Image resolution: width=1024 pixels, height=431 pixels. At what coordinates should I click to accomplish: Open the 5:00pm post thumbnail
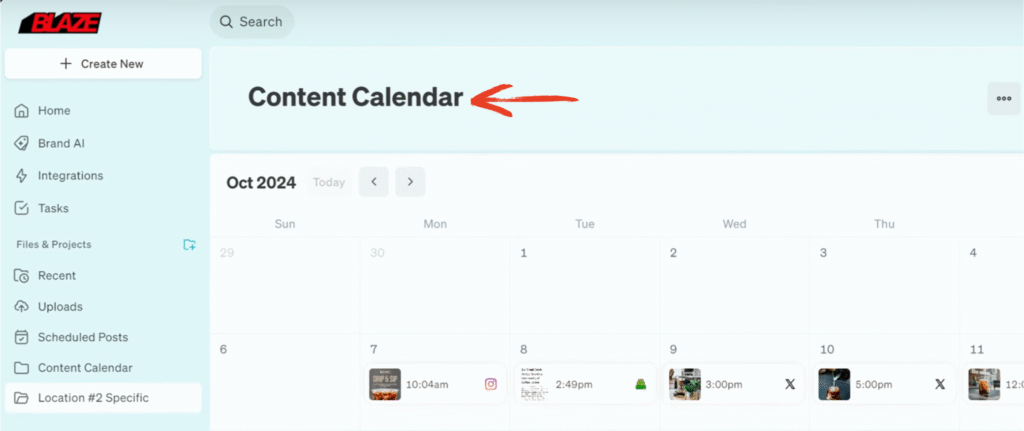(835, 385)
